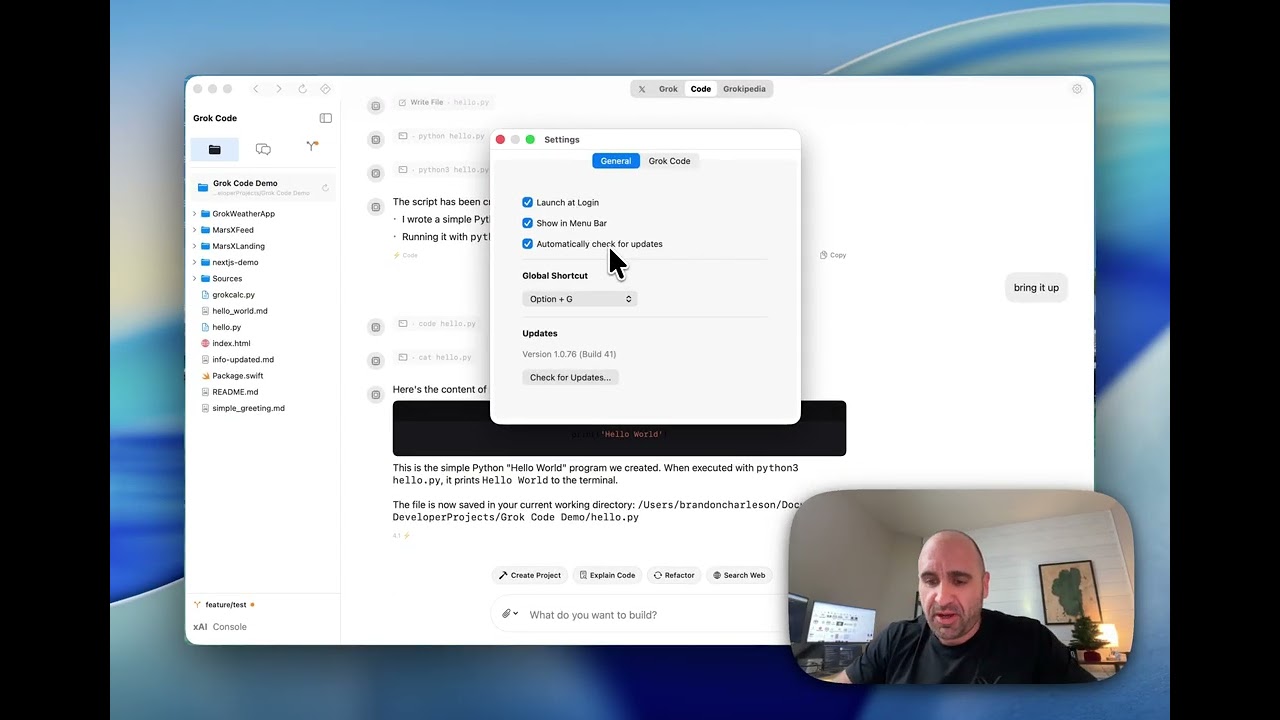Toggle Launch at Login checkbox
The height and width of the screenshot is (720, 1280).
[527, 202]
